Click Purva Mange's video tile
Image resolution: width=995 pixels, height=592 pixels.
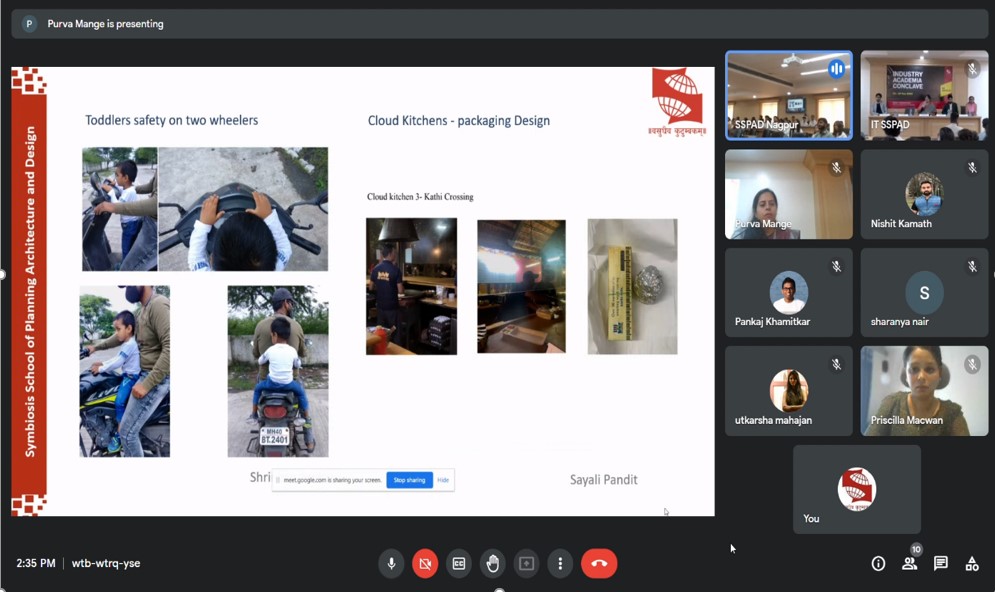click(789, 194)
